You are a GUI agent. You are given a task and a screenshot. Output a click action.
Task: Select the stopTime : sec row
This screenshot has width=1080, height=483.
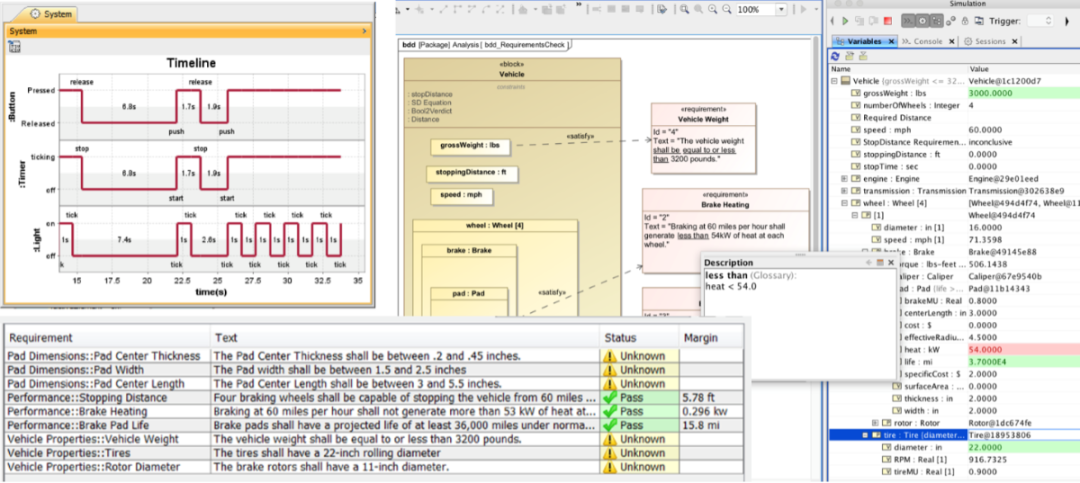(954, 166)
